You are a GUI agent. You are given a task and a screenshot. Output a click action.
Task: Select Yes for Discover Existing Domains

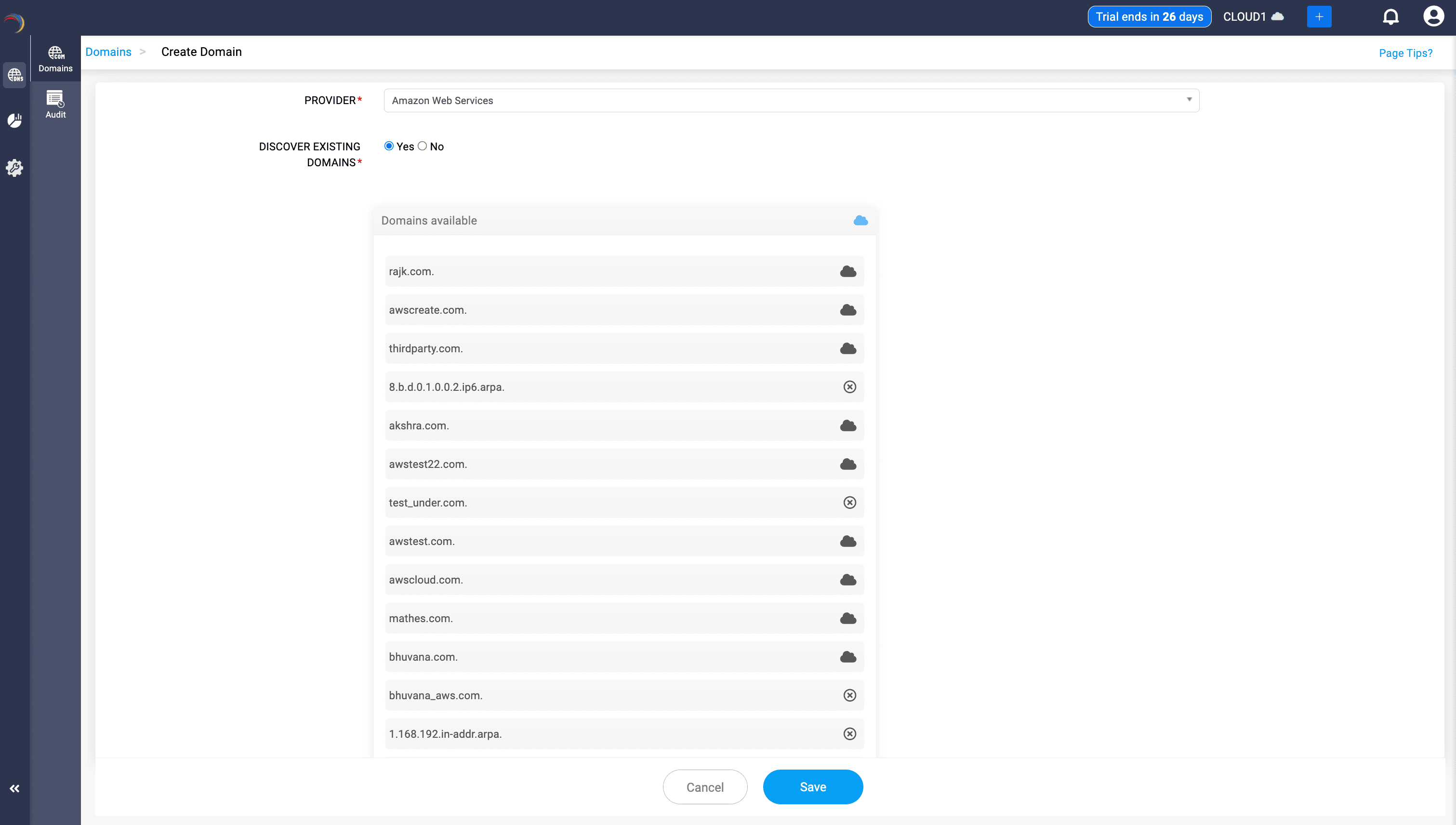point(389,146)
